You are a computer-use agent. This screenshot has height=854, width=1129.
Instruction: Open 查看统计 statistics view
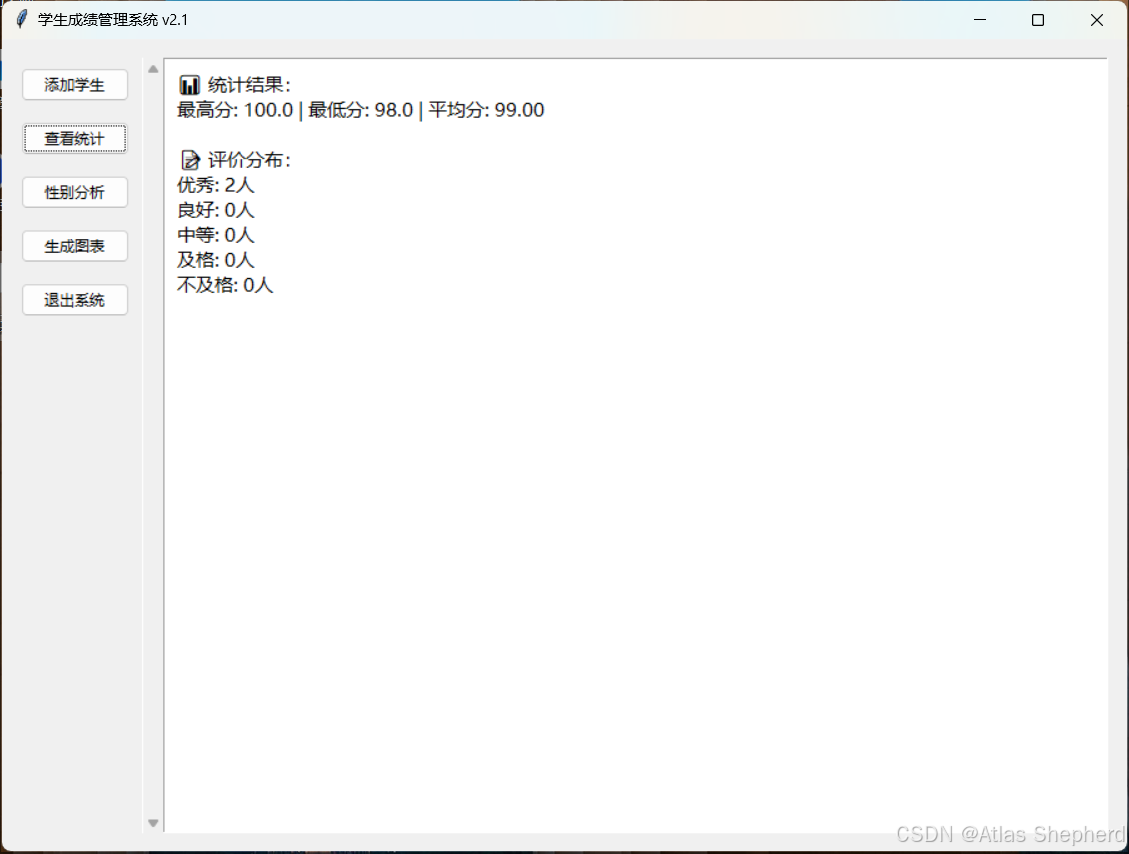coord(75,138)
